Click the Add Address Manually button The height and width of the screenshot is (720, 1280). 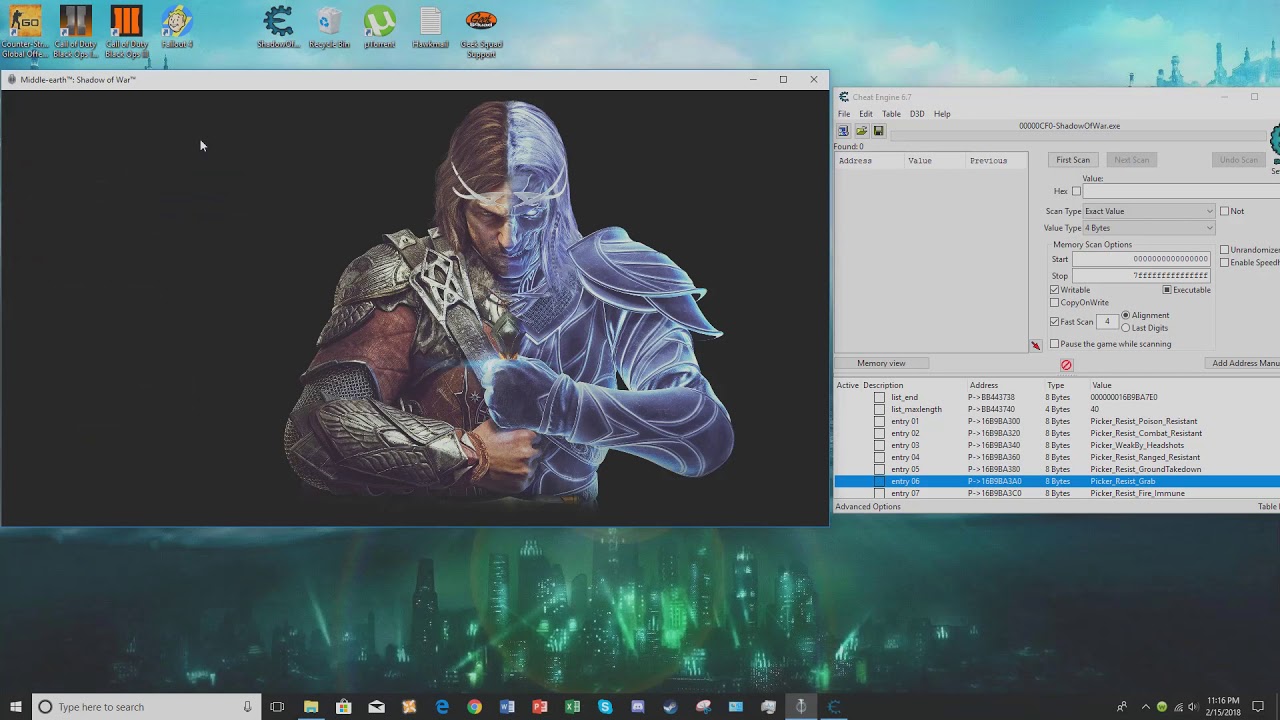coord(1243,364)
